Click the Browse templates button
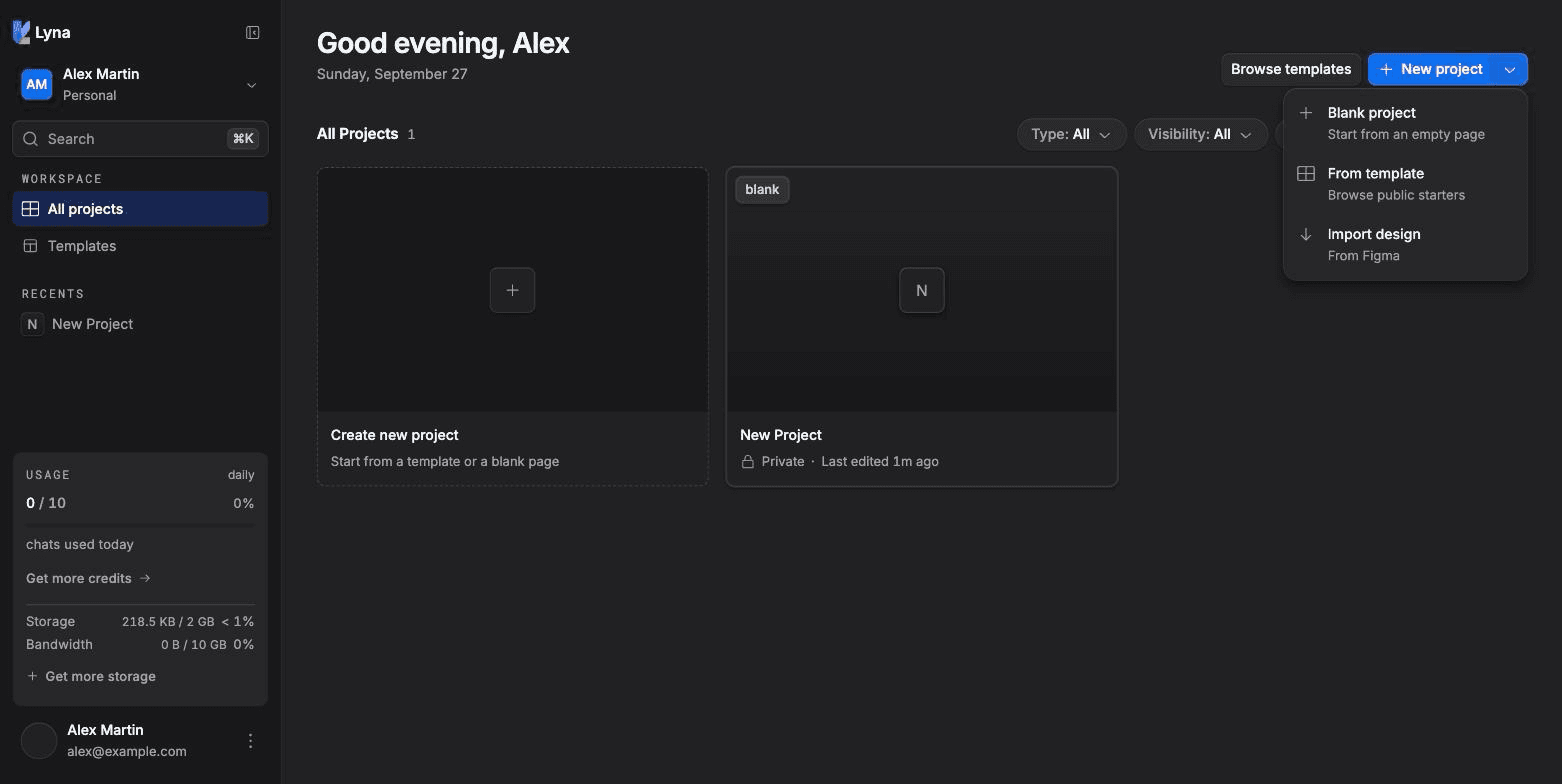The width and height of the screenshot is (1562, 784). tap(1291, 69)
